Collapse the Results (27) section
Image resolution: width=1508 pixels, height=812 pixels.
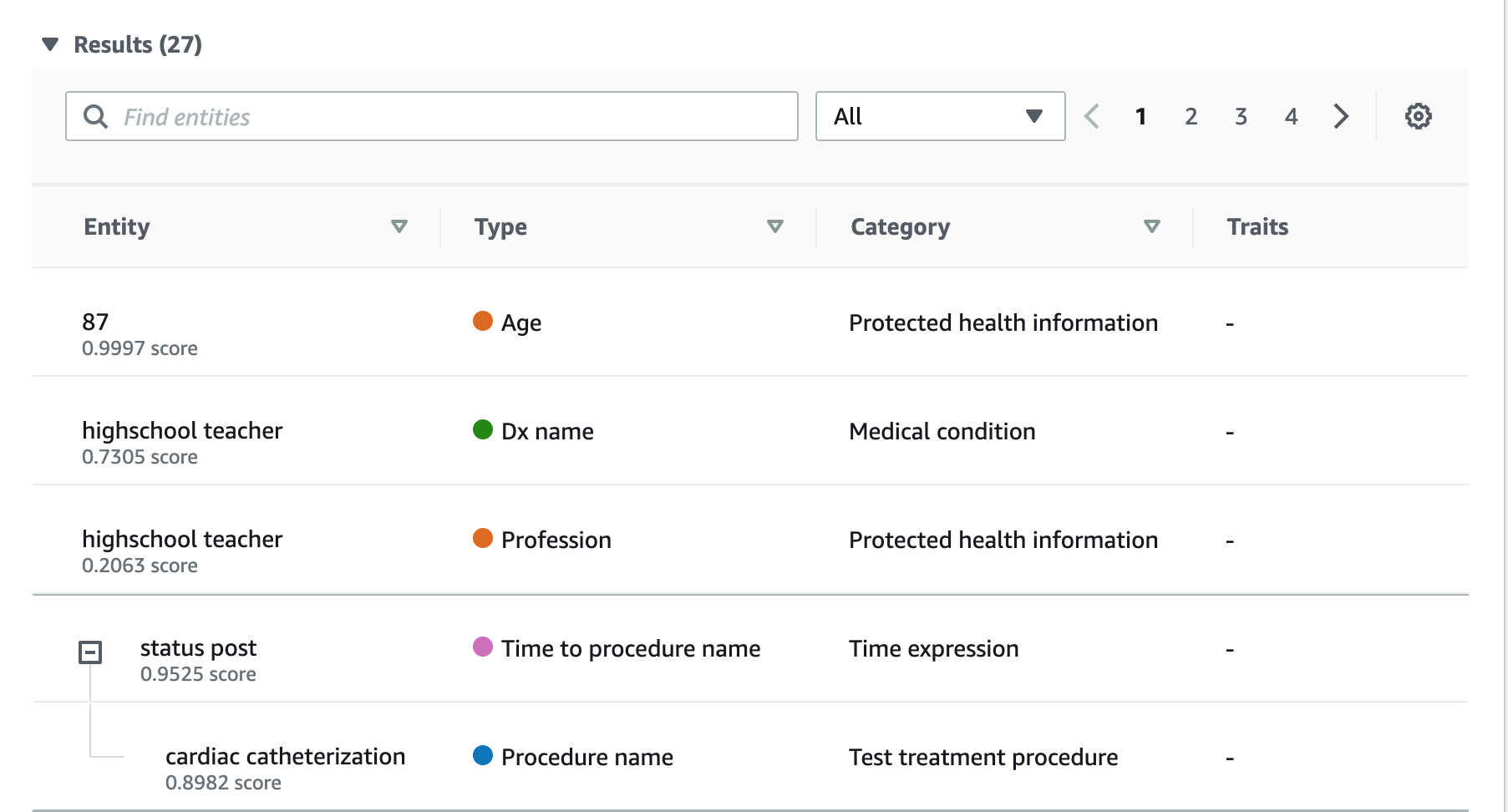tap(51, 44)
